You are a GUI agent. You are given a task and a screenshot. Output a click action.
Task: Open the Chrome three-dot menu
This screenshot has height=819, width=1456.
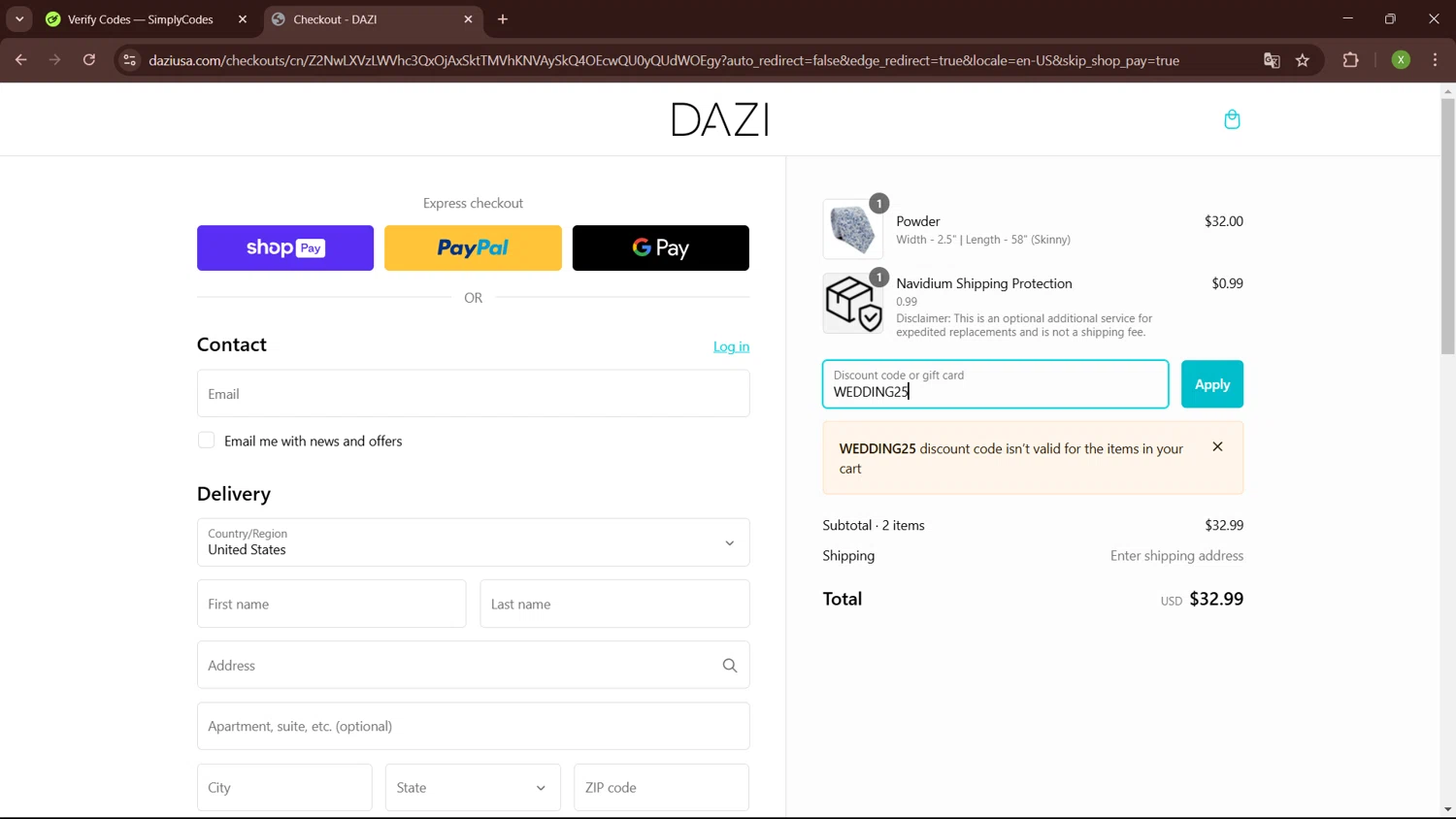1435,60
